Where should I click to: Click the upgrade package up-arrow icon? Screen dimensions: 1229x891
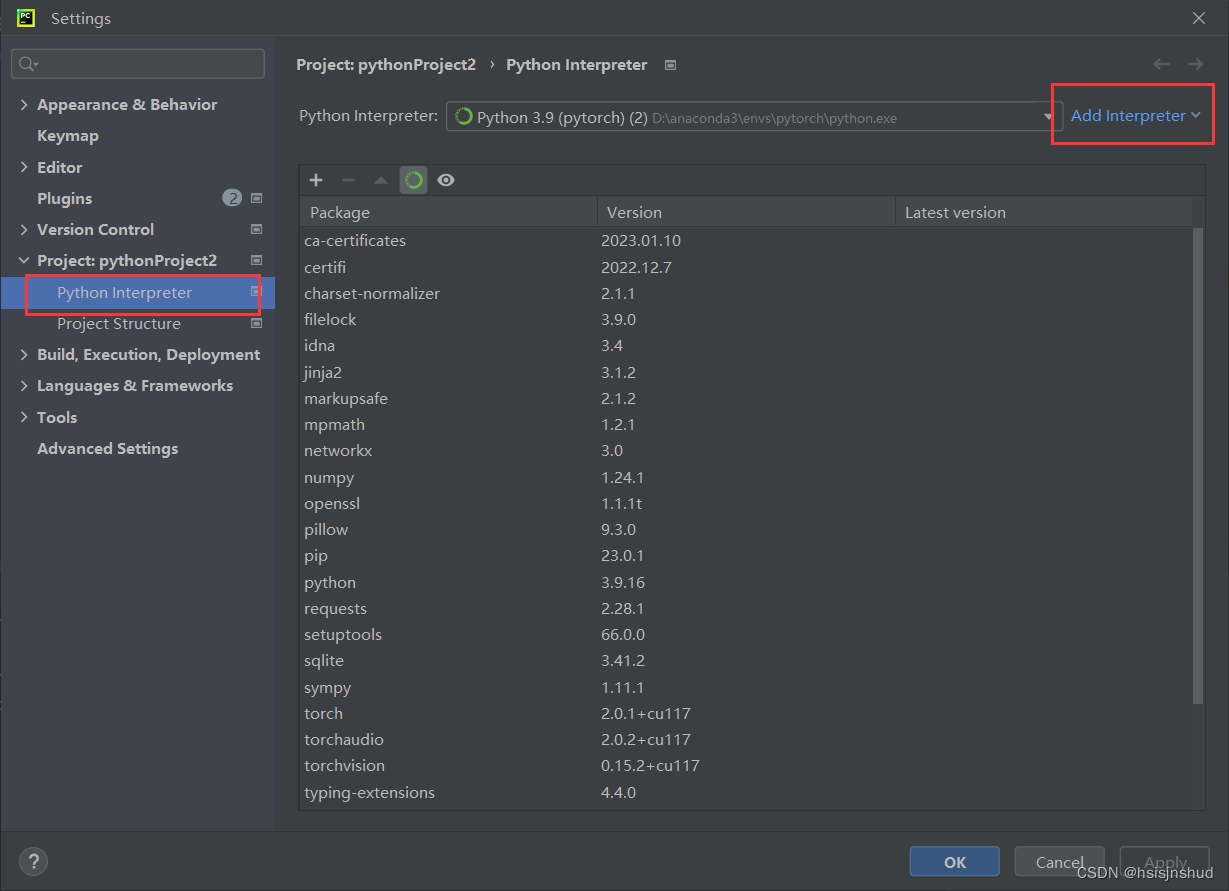[381, 180]
